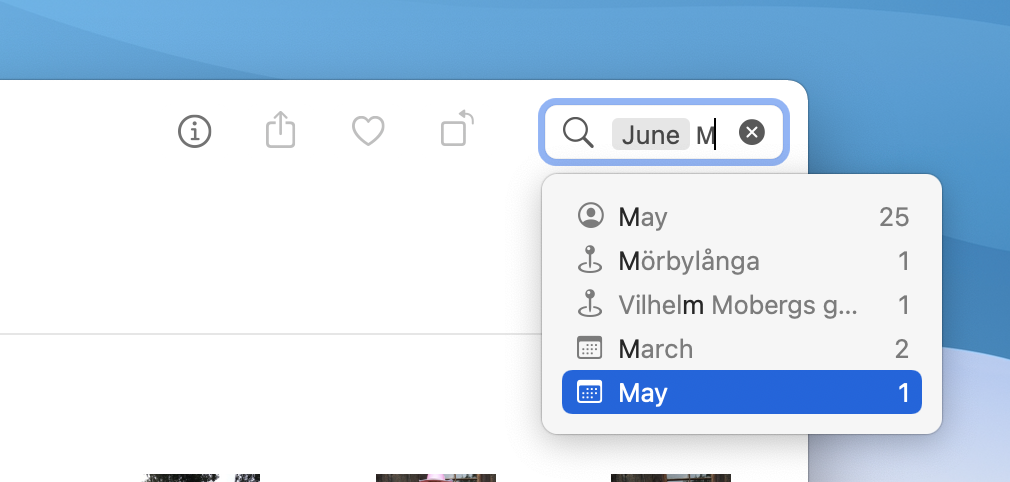This screenshot has width=1010, height=482.
Task: Select Vilhelm Mobergs location suggestion
Action: [742, 305]
